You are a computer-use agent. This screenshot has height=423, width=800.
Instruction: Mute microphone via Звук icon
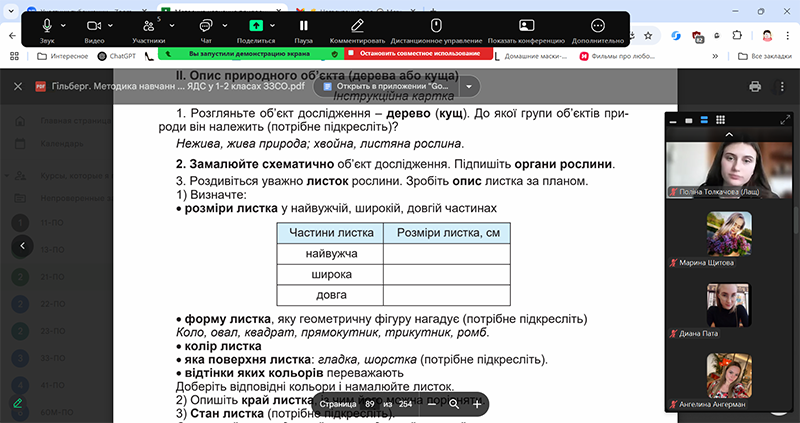[x=47, y=26]
